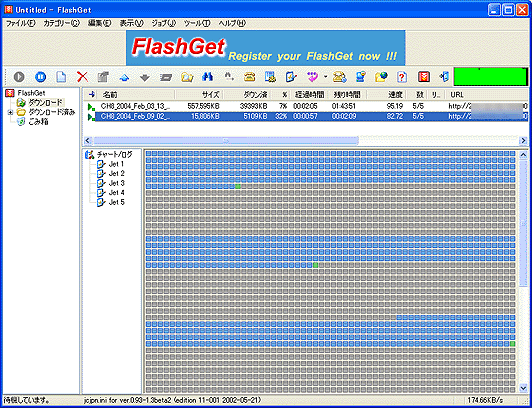Select the ごみ箱 trash category

click(x=38, y=122)
